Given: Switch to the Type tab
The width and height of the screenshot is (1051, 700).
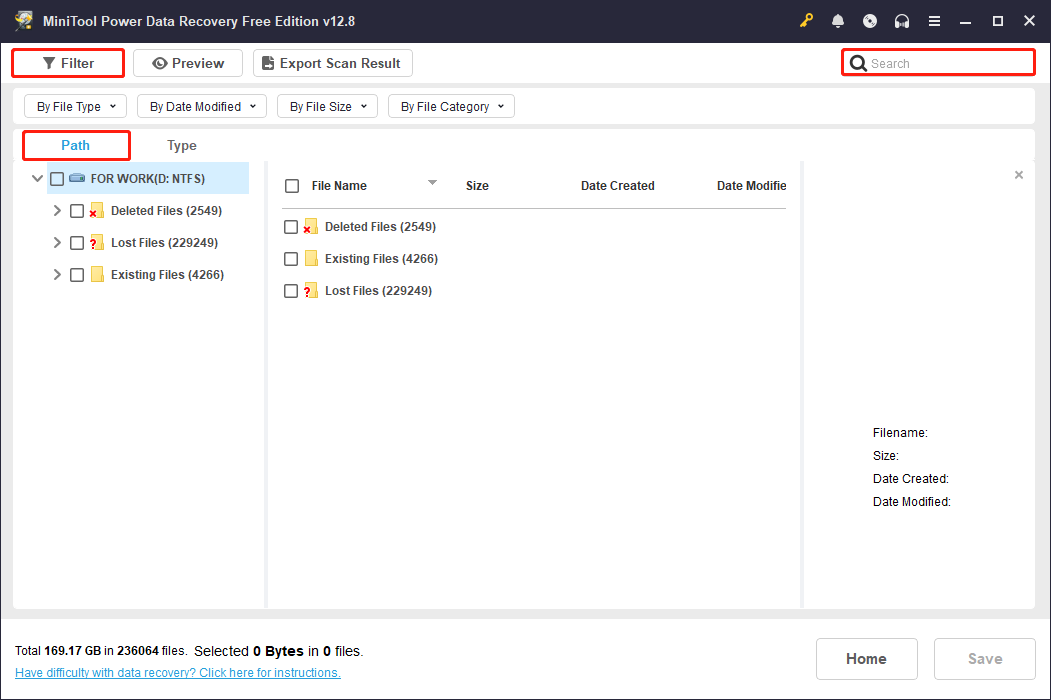Looking at the screenshot, I should (x=181, y=145).
